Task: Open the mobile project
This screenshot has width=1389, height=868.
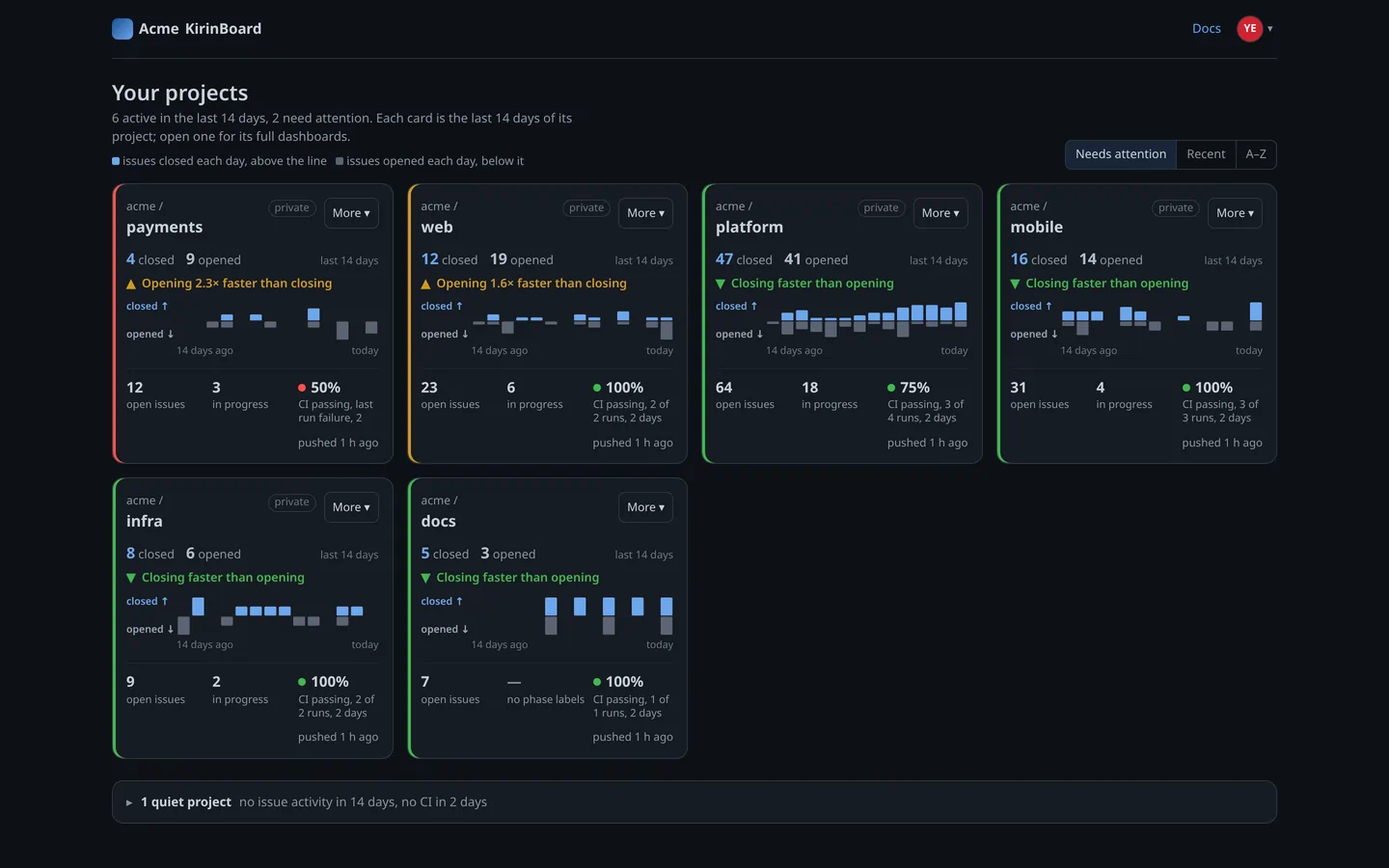Action: coord(1037,228)
